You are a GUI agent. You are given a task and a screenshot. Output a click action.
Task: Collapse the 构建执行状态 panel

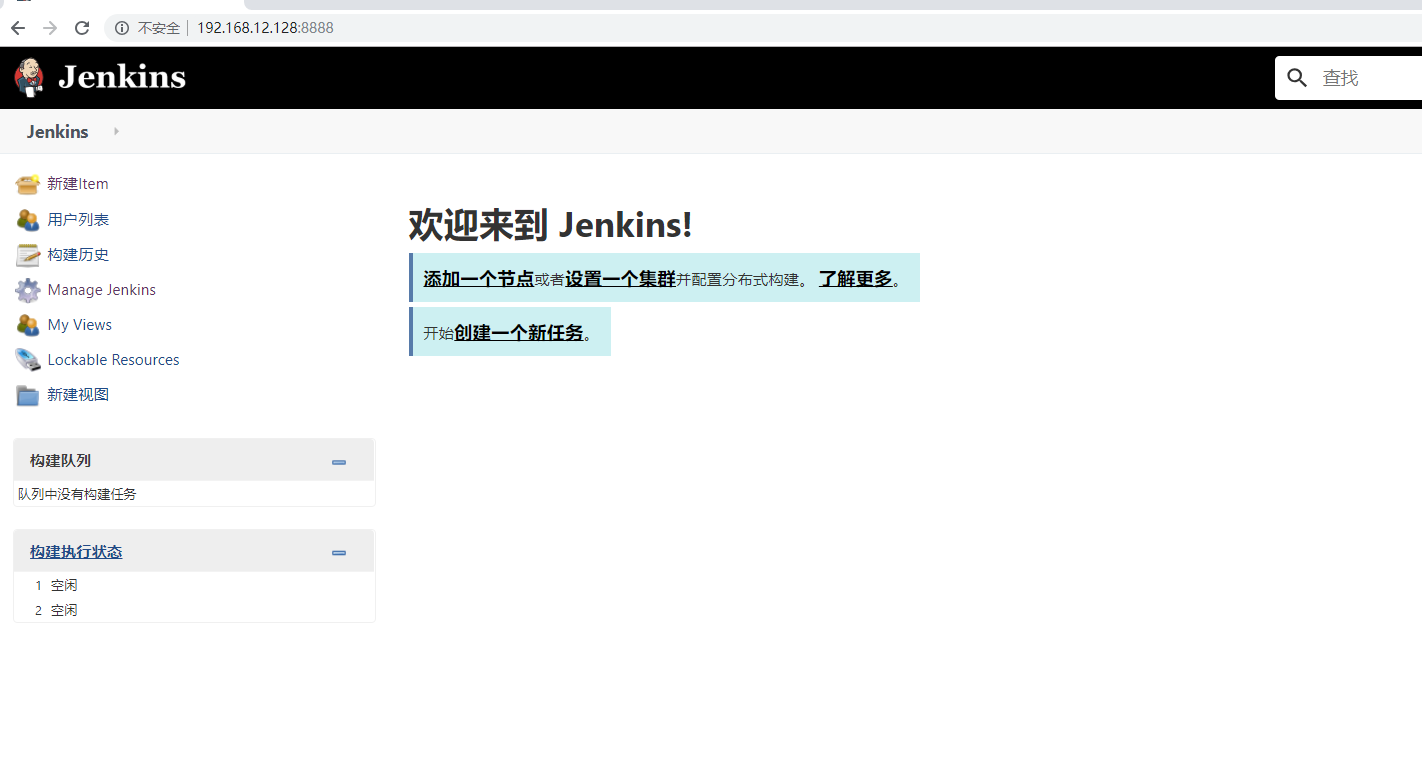tap(339, 553)
